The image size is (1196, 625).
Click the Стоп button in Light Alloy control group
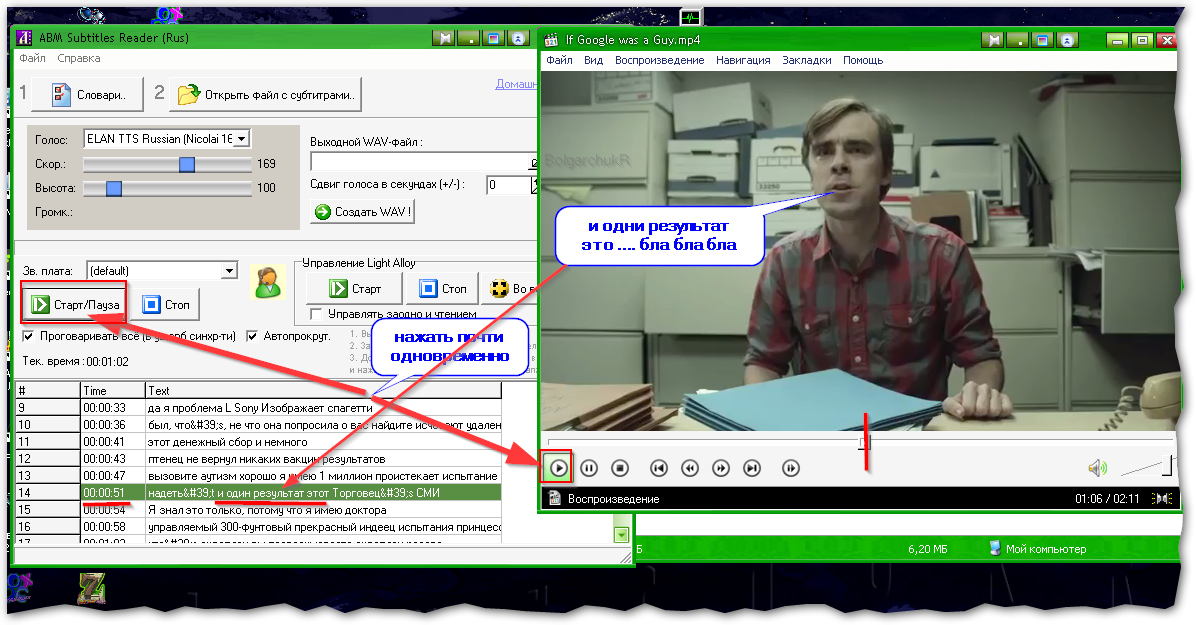click(x=443, y=288)
